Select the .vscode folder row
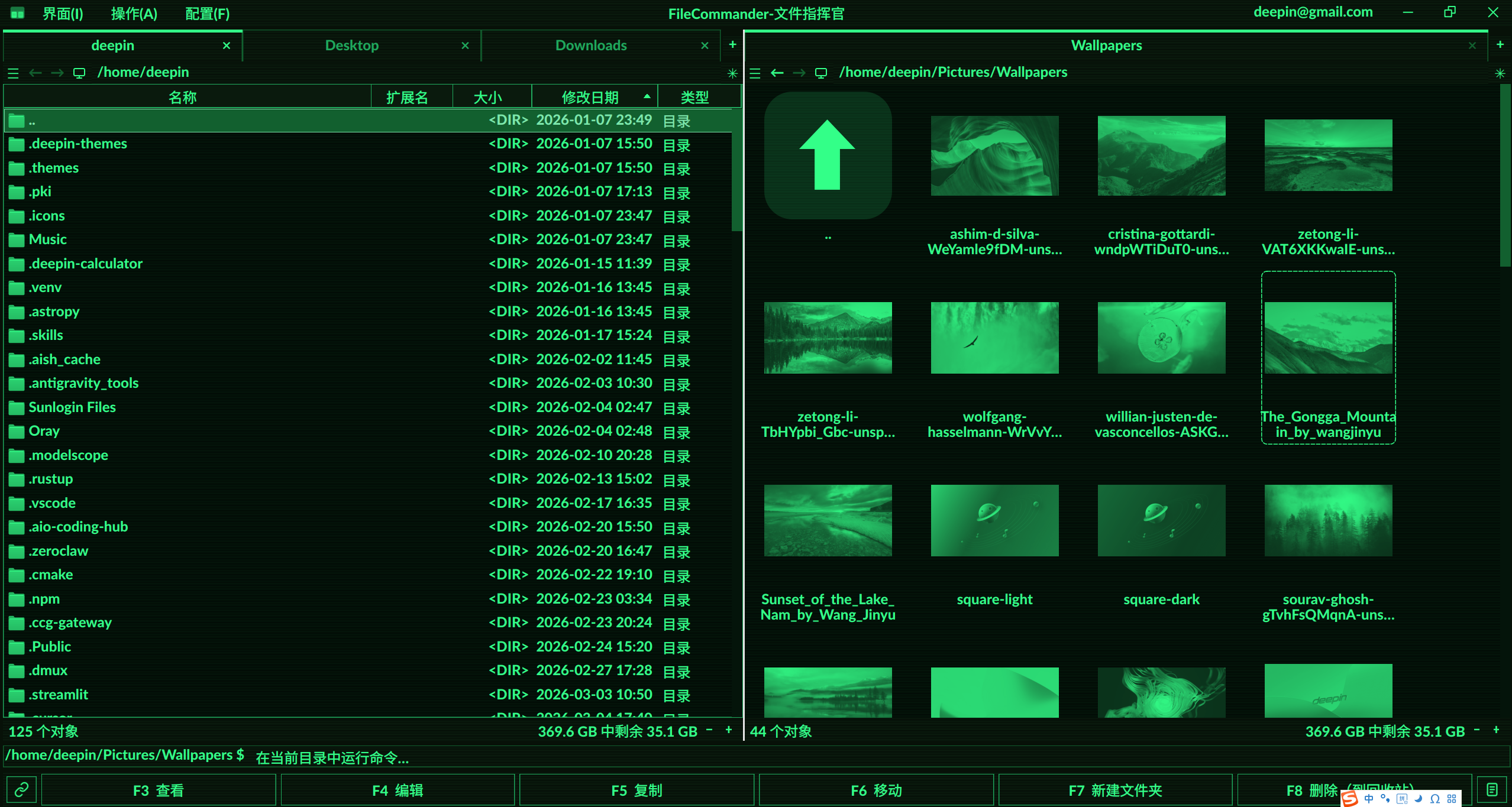1512x807 pixels. point(368,503)
